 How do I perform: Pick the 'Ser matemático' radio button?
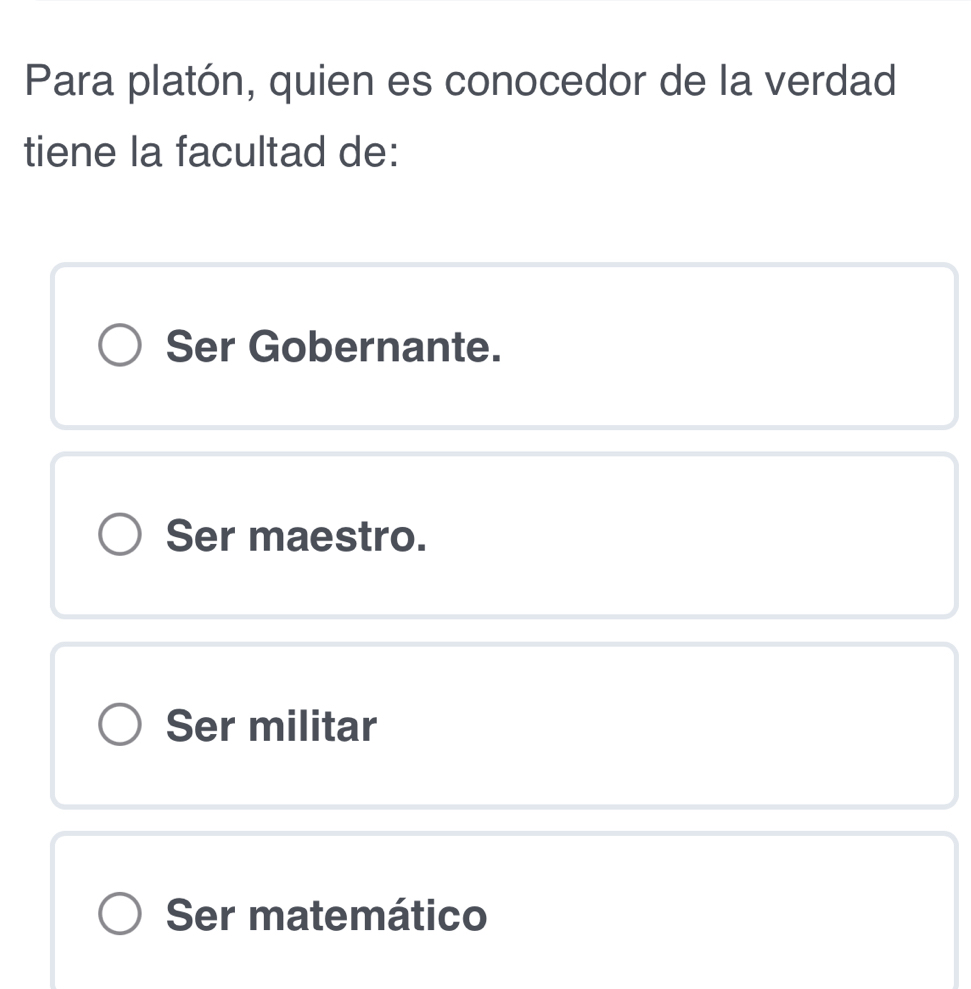point(120,914)
